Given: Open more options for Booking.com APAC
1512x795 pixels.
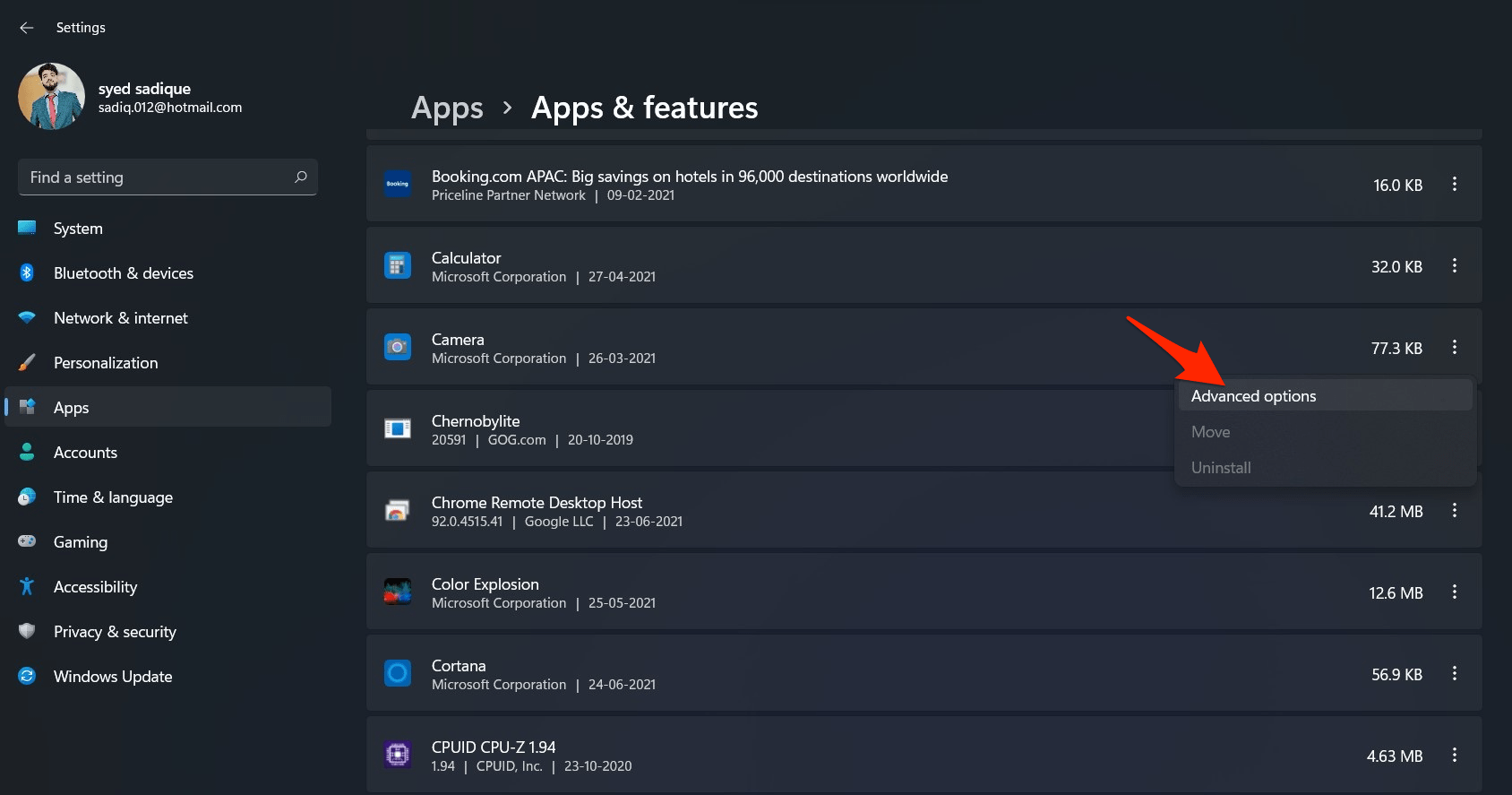Looking at the screenshot, I should coord(1455,185).
